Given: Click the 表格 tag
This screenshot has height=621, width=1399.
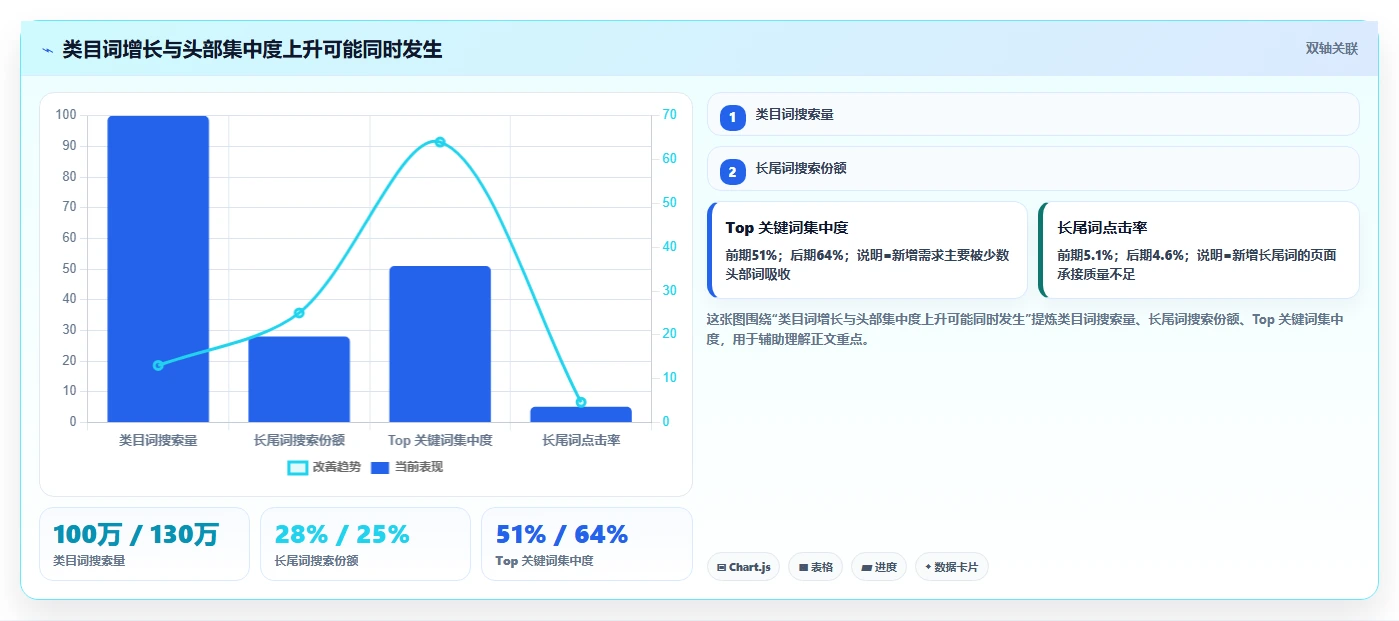Looking at the screenshot, I should pyautogui.click(x=816, y=567).
